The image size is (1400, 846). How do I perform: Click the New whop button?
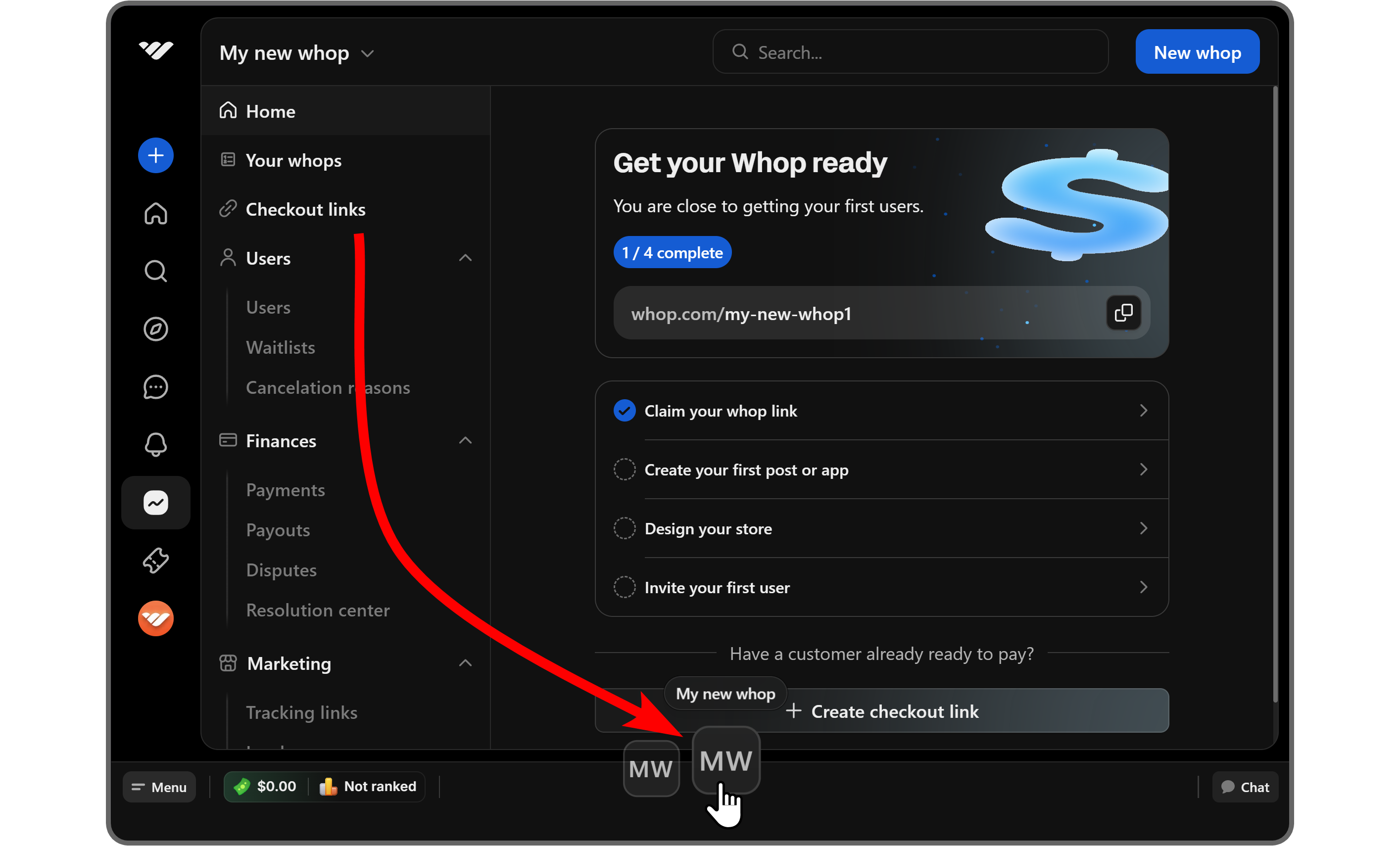point(1197,52)
